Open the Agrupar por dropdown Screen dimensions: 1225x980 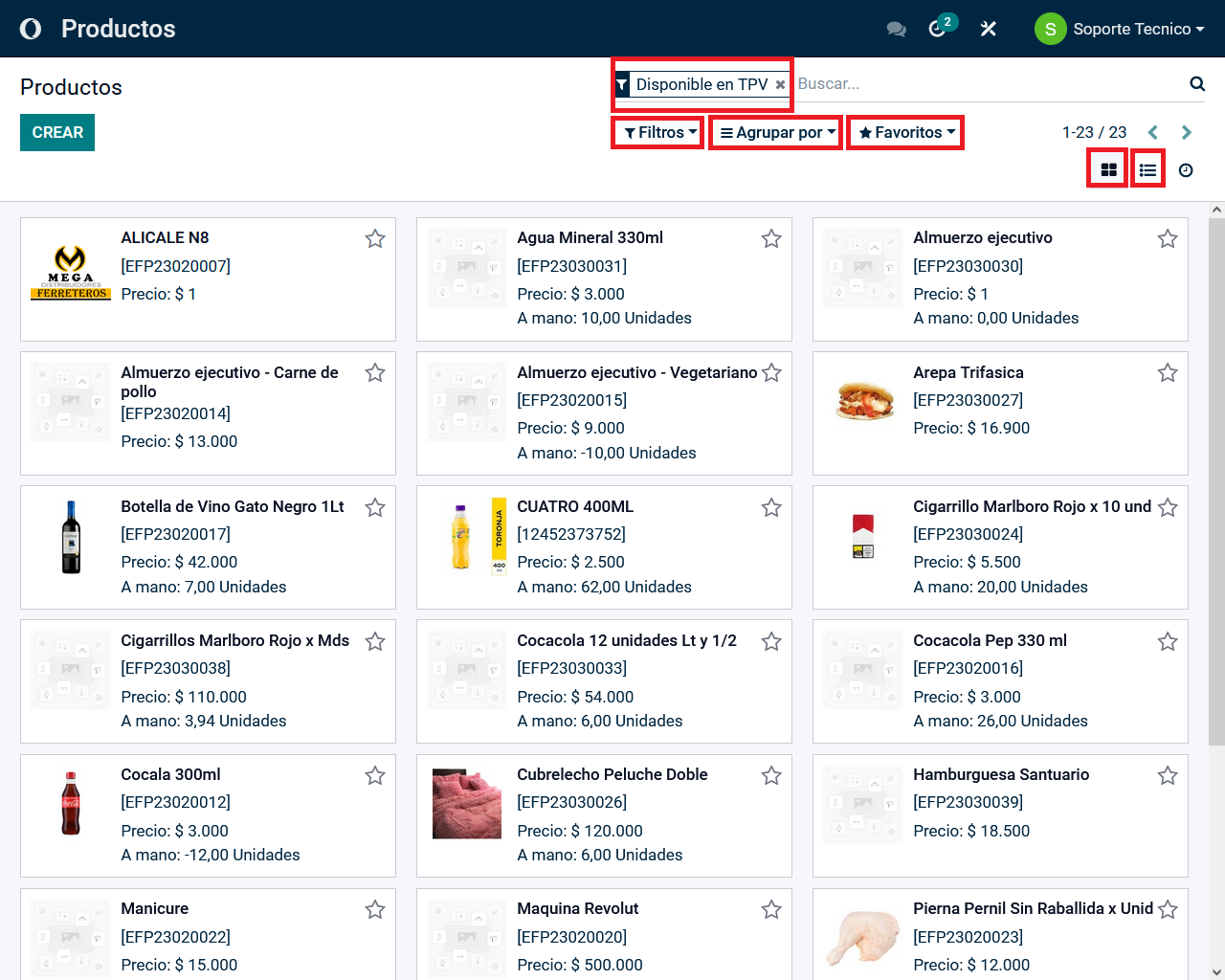(777, 132)
